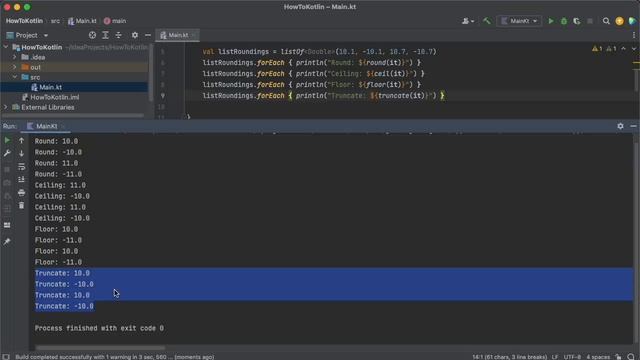The height and width of the screenshot is (360, 640).
Task: Toggle Pin Tab icon in Run panel
Action: pos(7,241)
